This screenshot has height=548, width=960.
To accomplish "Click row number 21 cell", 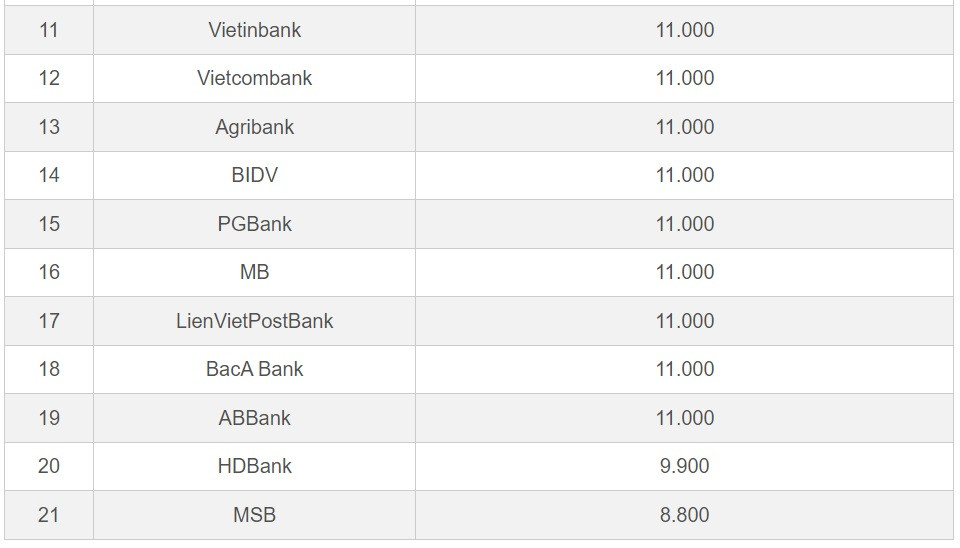I will point(49,515).
